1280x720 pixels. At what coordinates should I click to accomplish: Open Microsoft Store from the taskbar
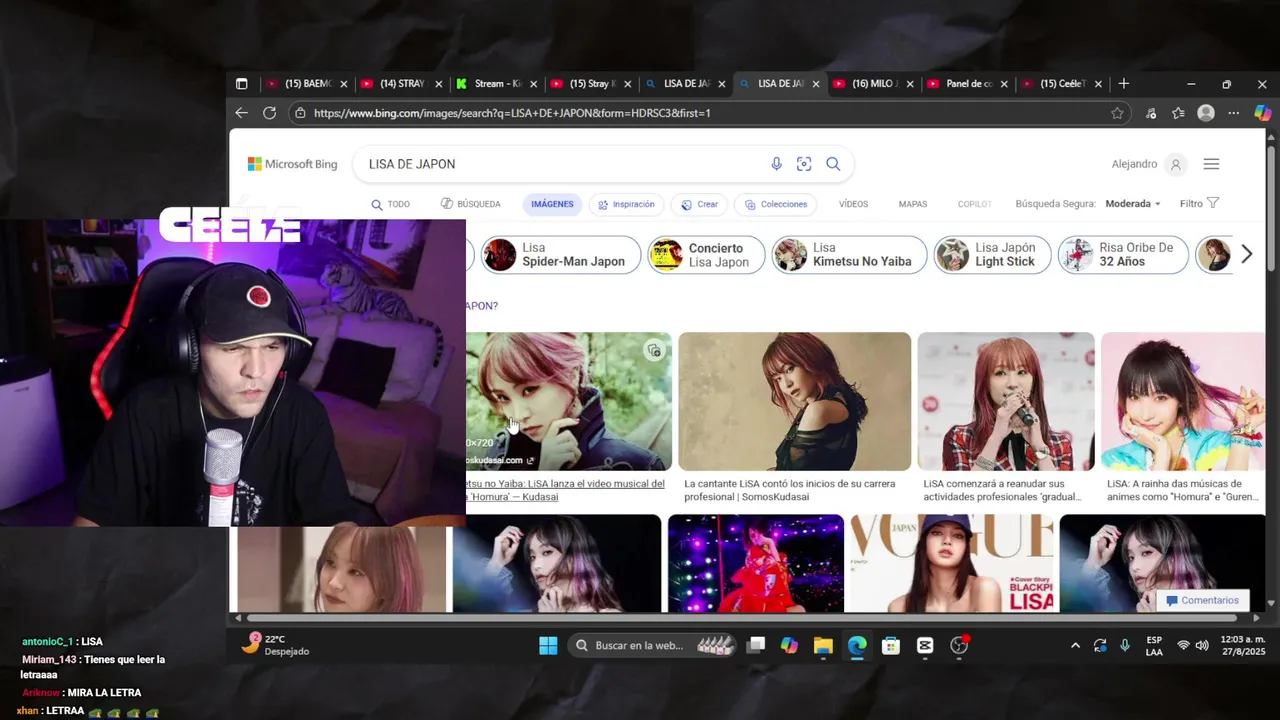pyautogui.click(x=891, y=645)
